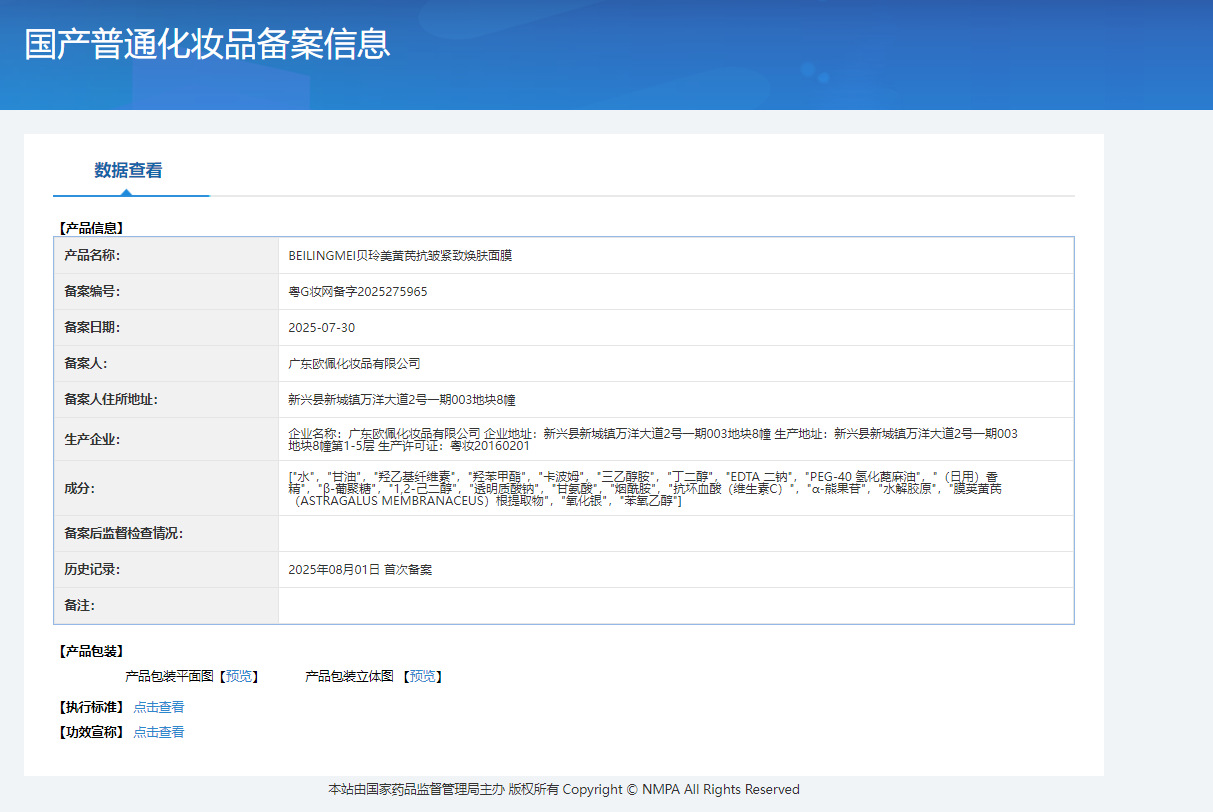Open 点击查看 link for 执行标准
Viewport: 1213px width, 812px height.
click(159, 707)
